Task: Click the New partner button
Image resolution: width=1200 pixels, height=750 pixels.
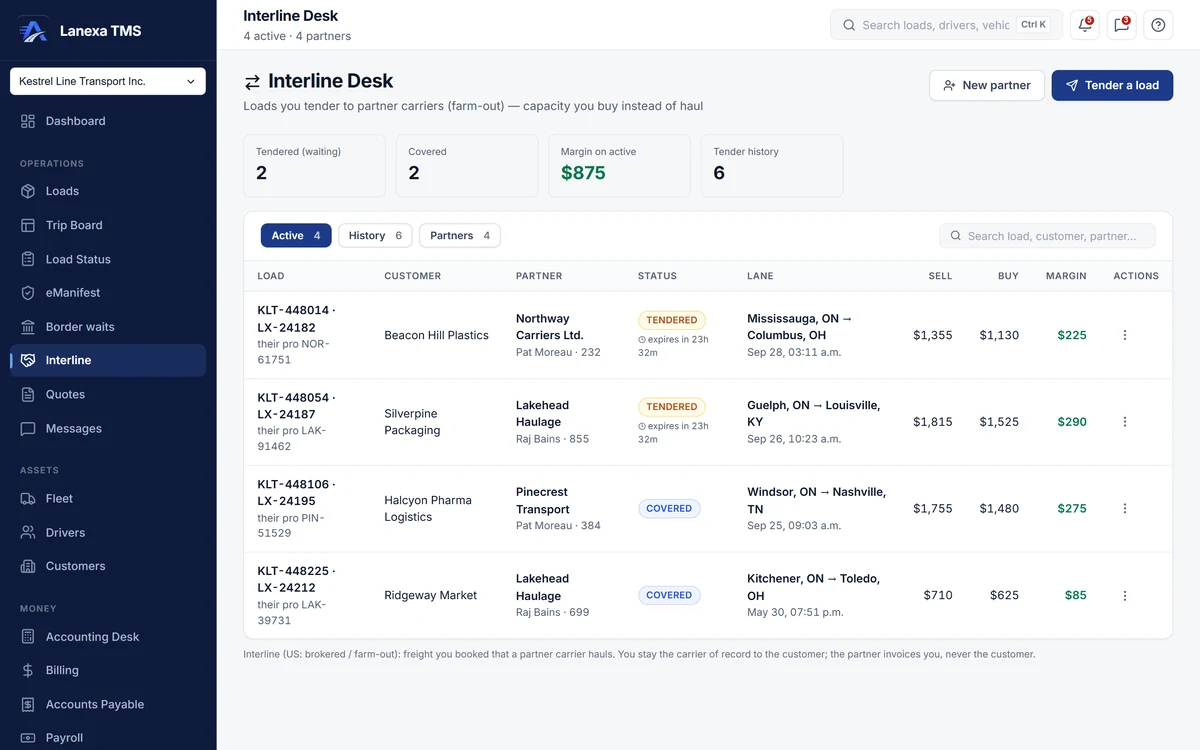Action: tap(987, 85)
